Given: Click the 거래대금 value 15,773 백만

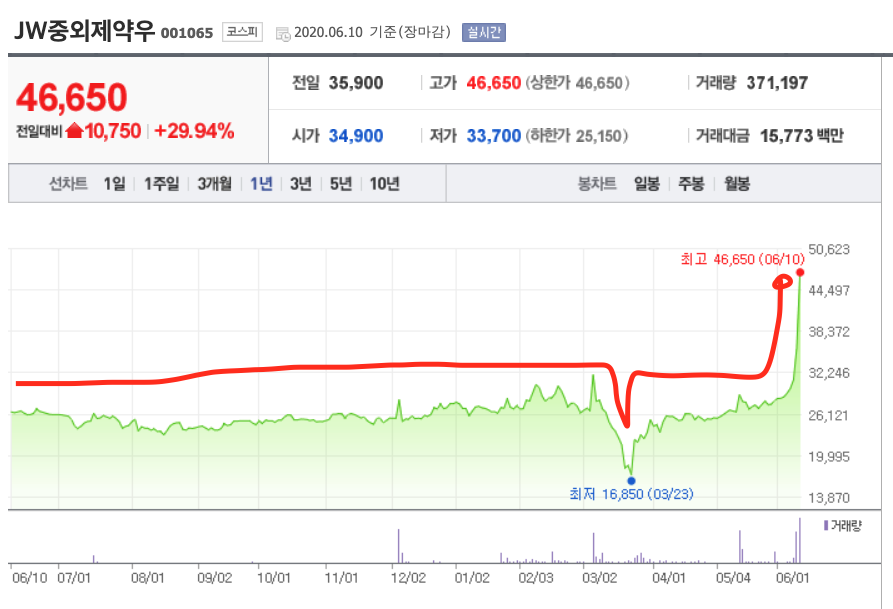Looking at the screenshot, I should (x=801, y=136).
